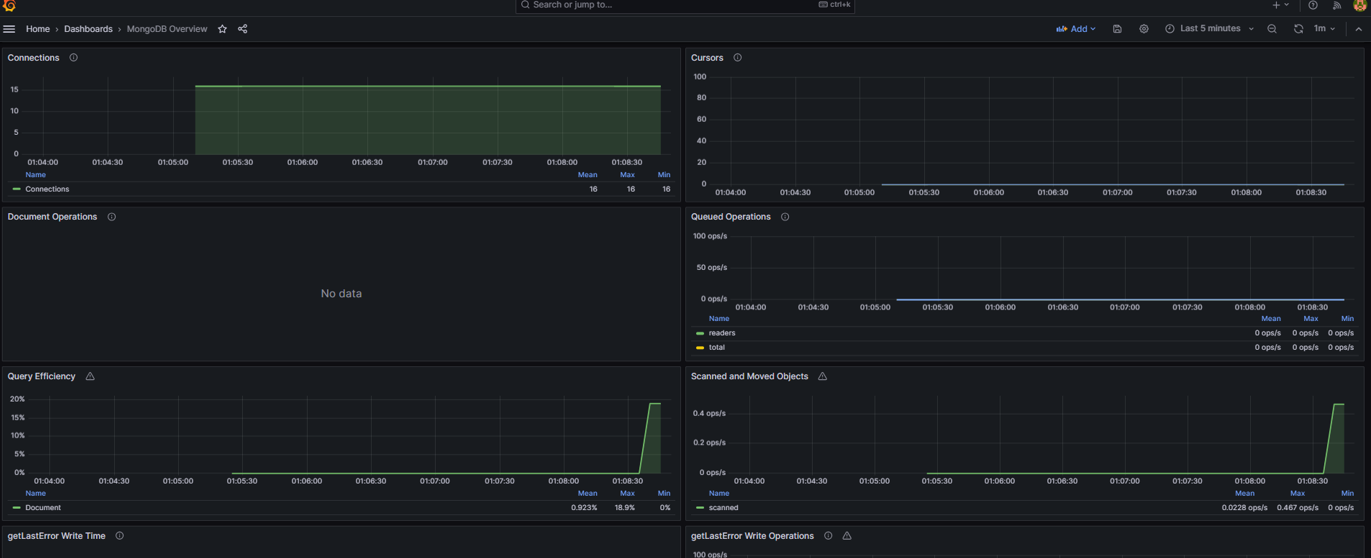
Task: Open the 1m refresh interval dropdown
Action: (x=1325, y=29)
